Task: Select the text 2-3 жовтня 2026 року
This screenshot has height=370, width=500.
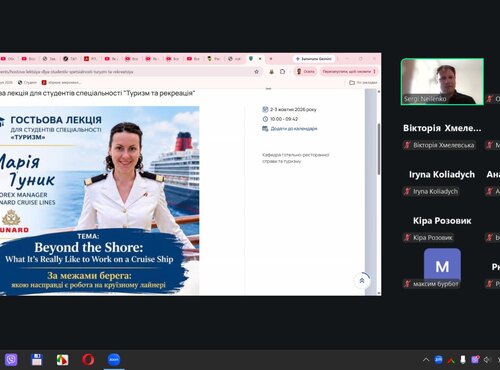Action: (x=293, y=109)
